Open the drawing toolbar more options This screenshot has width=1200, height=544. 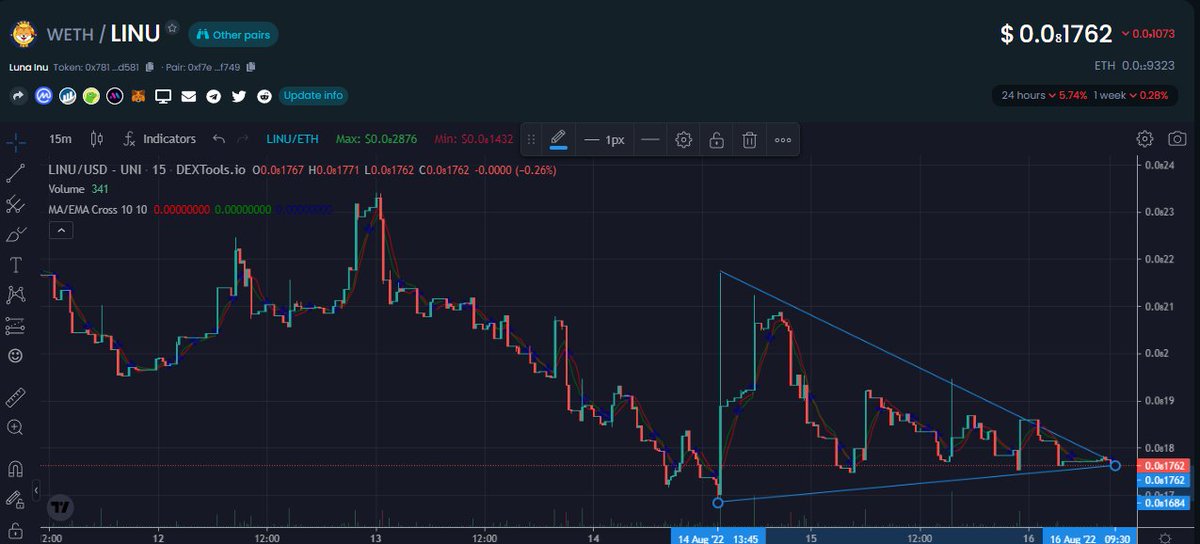[x=782, y=140]
